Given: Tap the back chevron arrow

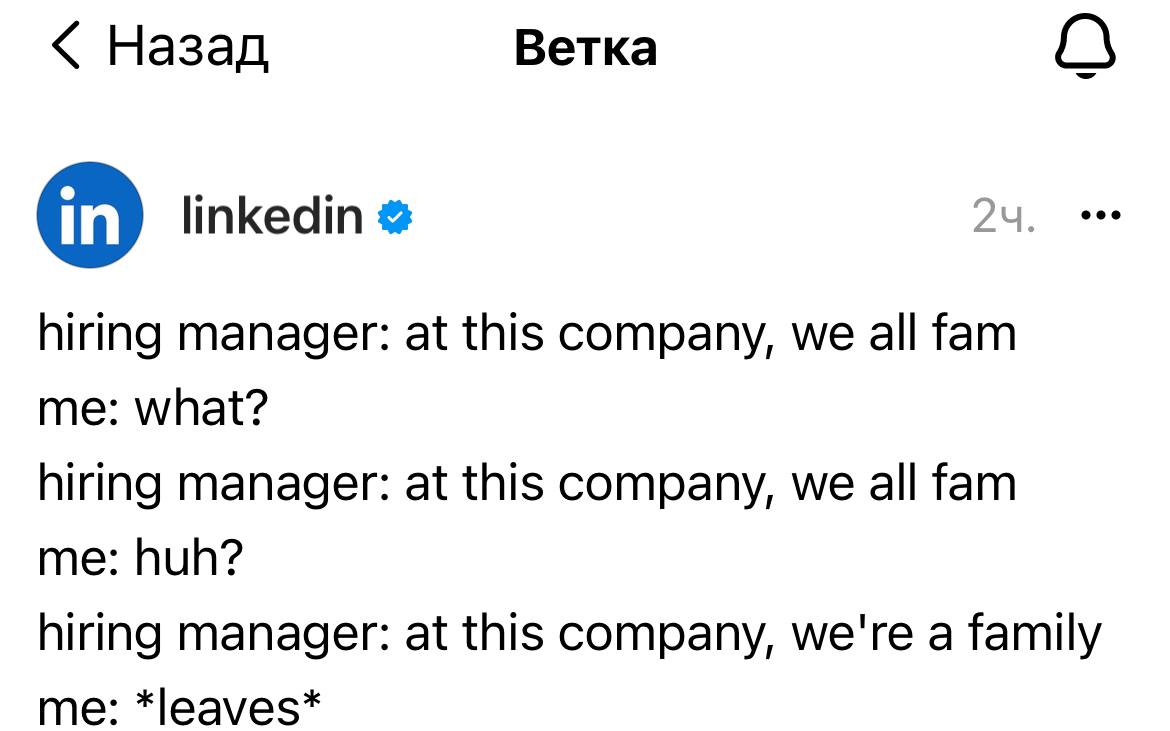Looking at the screenshot, I should point(65,46).
